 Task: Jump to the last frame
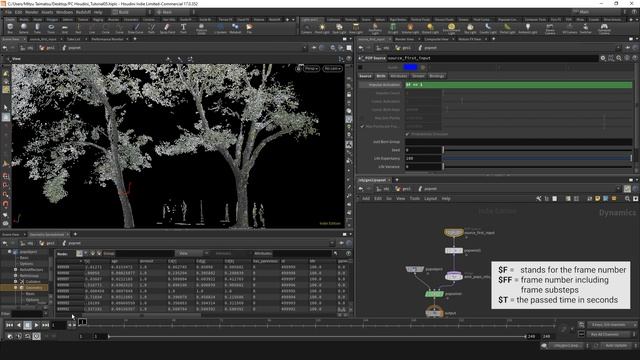45,325
